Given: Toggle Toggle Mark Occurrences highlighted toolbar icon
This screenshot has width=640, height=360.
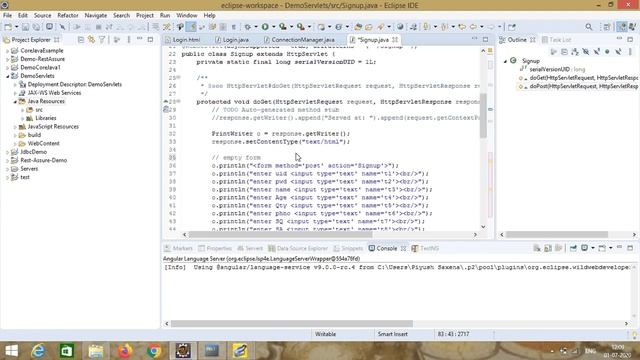Looking at the screenshot, I should (191, 27).
